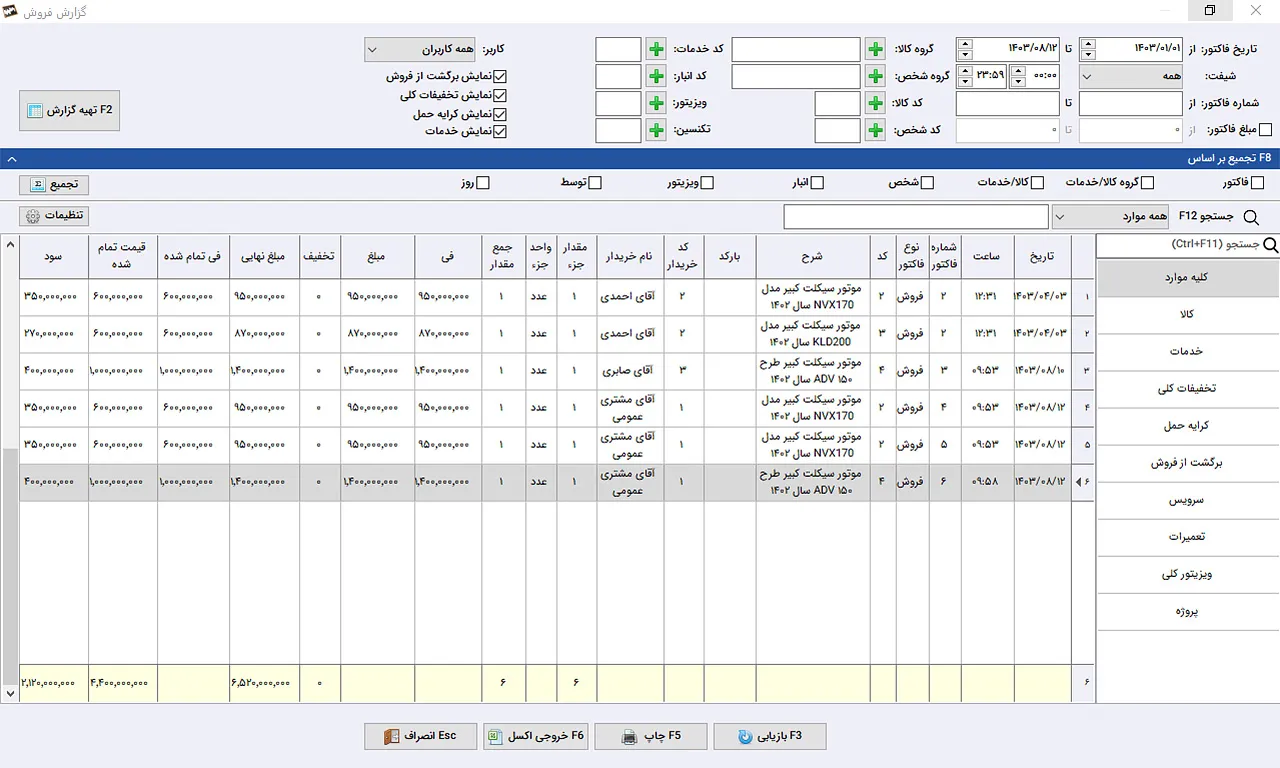Toggle the نمایش خدمات checkbox
Screen dimensions: 1280x768
[501, 131]
